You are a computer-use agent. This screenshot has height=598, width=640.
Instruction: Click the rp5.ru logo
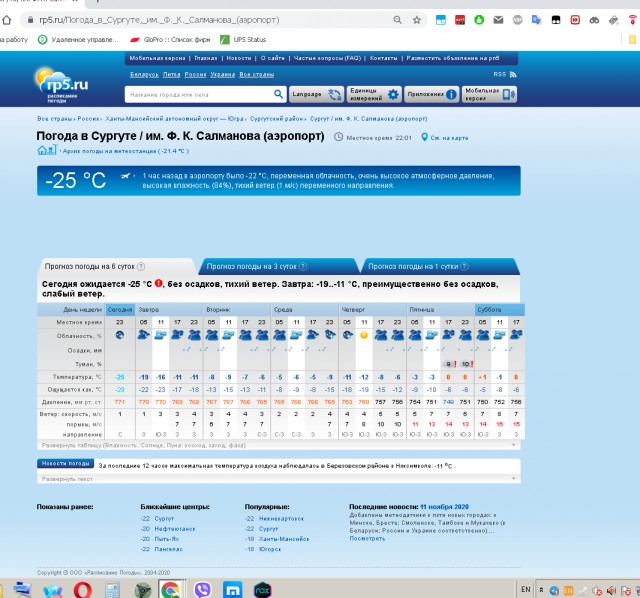point(62,84)
